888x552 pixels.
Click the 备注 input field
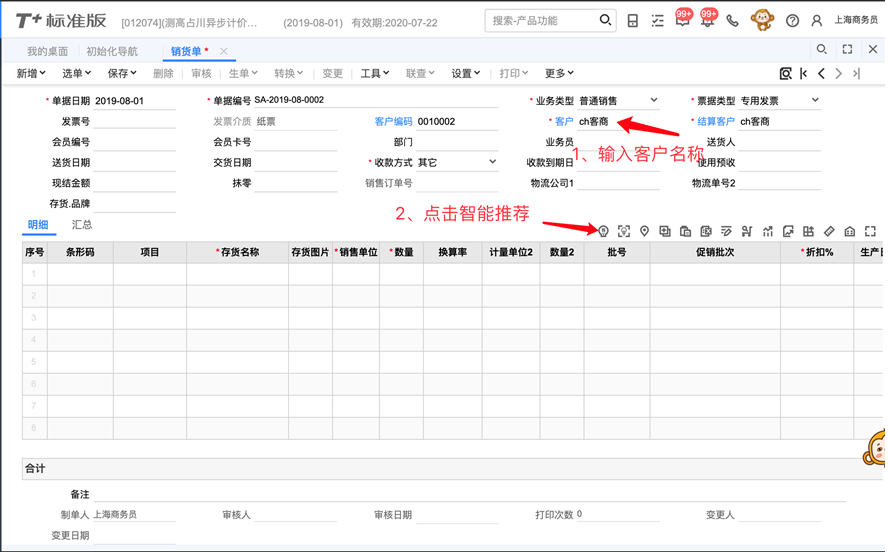(469, 494)
